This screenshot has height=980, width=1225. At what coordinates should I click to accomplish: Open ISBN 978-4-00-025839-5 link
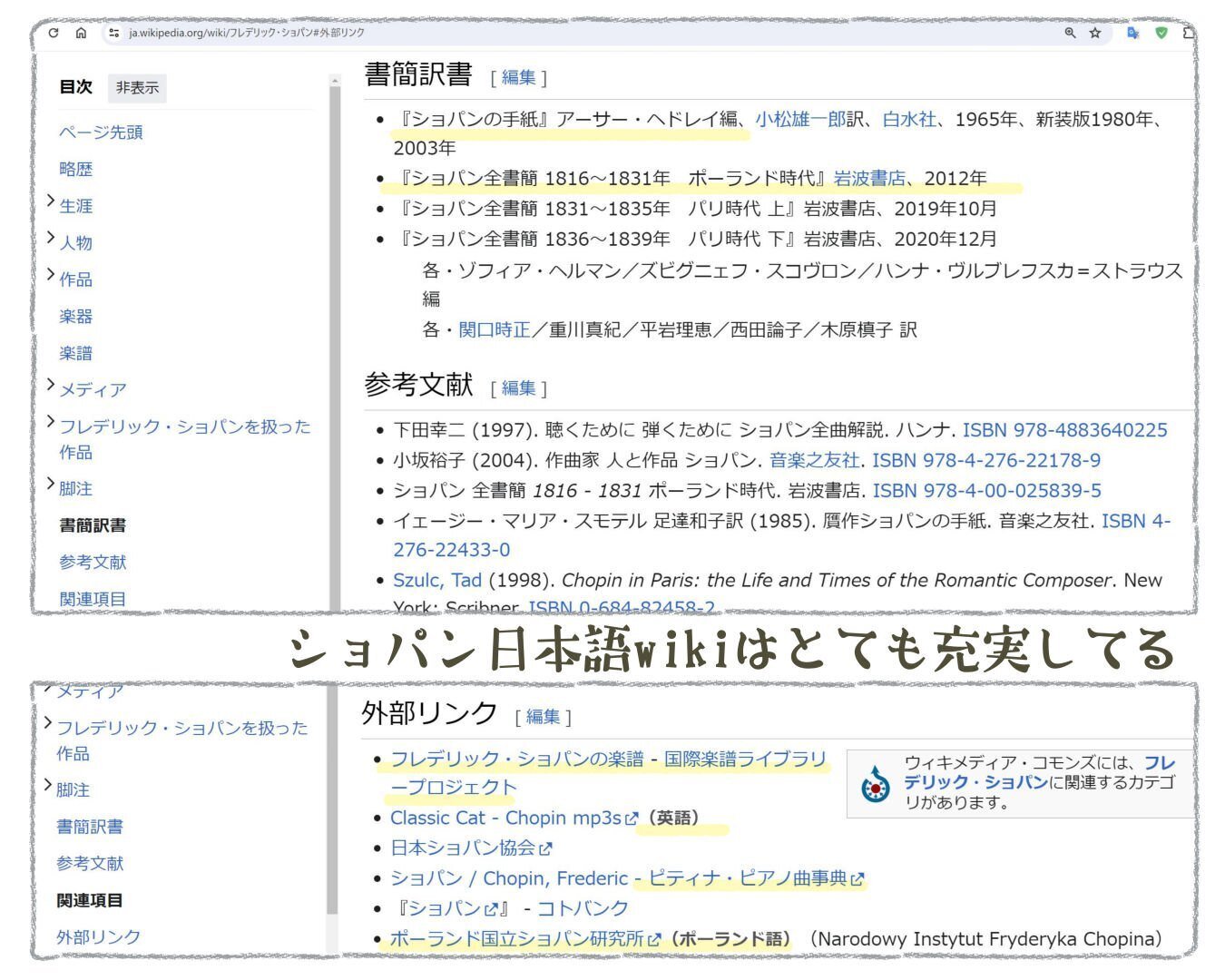point(987,491)
